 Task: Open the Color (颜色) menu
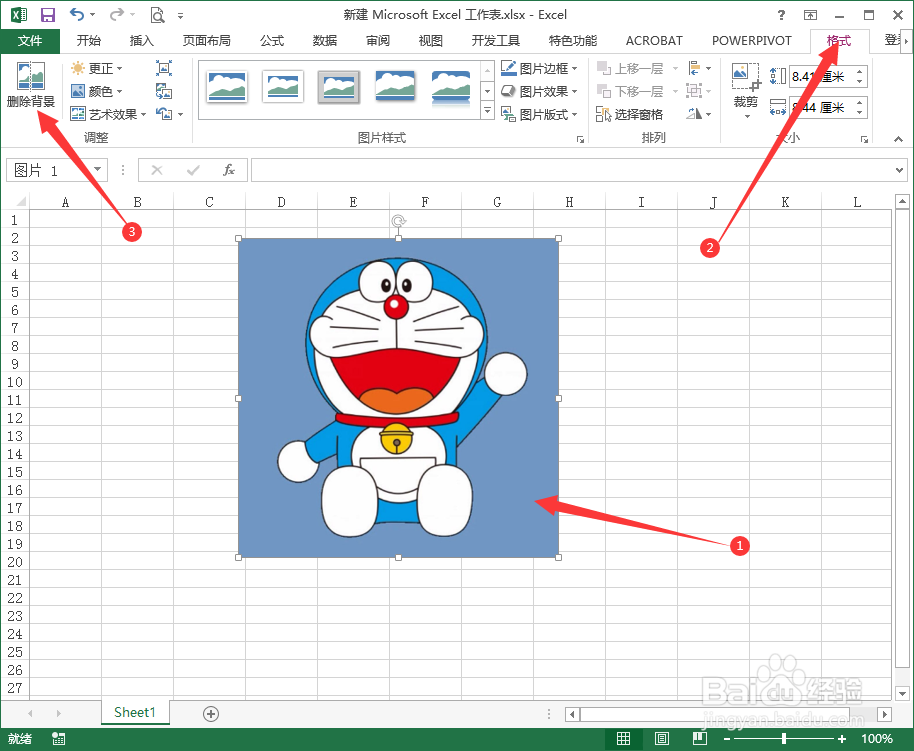(x=97, y=92)
